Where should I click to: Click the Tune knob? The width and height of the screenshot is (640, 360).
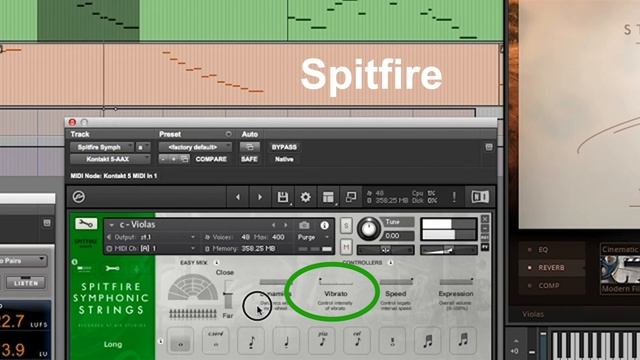pyautogui.click(x=369, y=229)
